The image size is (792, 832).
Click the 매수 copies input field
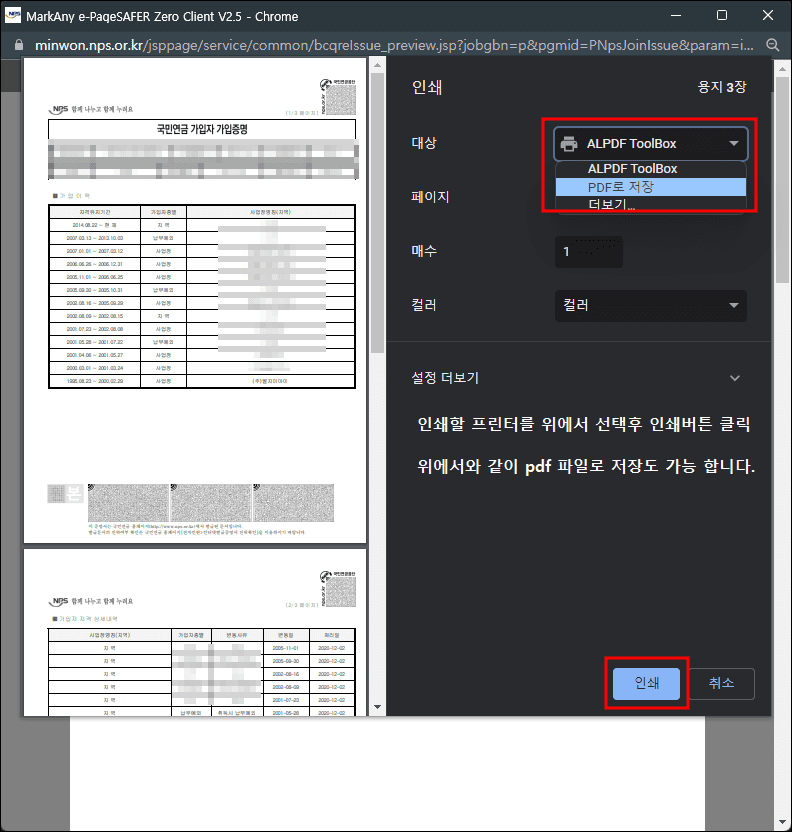point(588,252)
